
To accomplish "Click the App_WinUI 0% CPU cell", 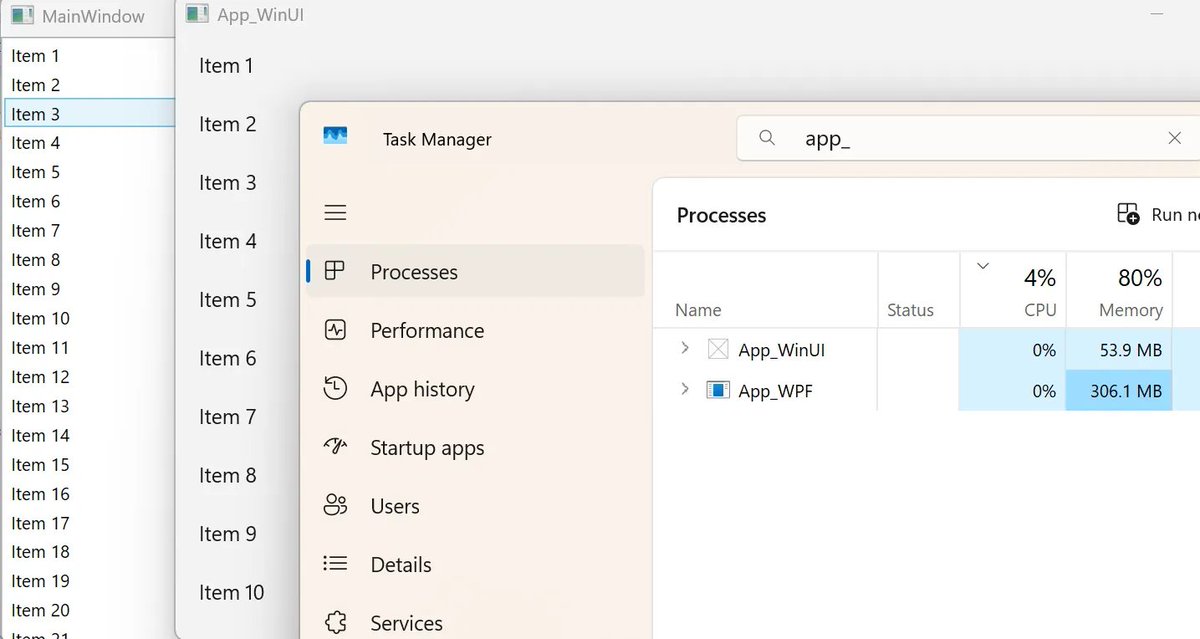I will pos(1013,350).
